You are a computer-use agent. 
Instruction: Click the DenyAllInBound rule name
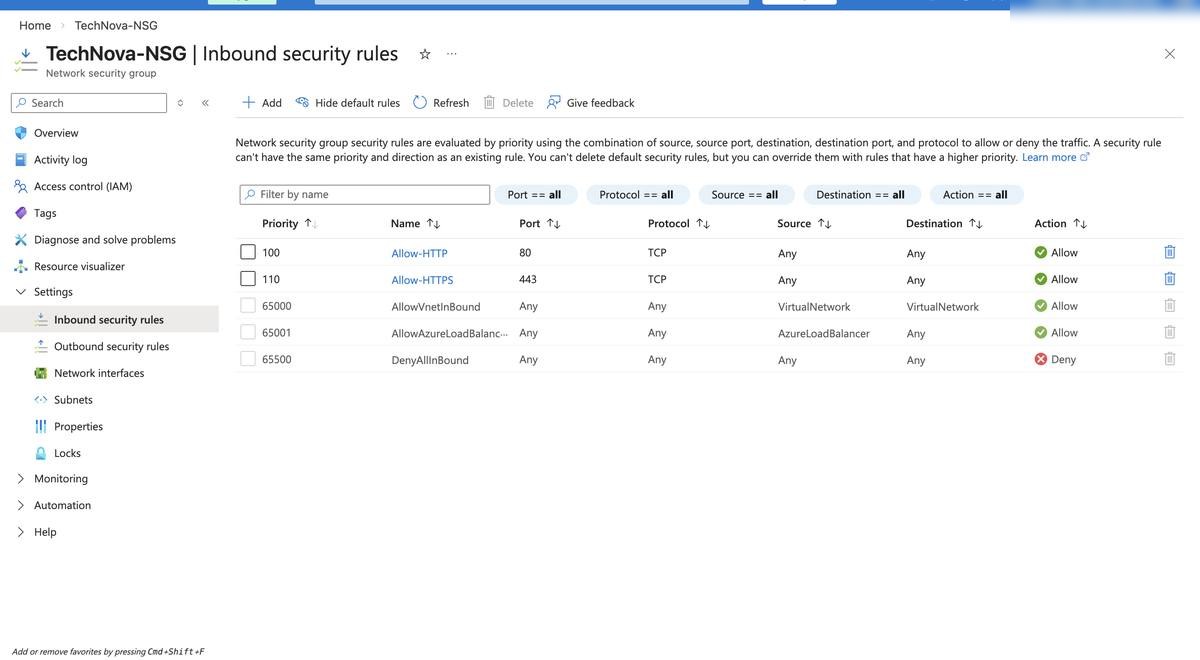point(430,360)
